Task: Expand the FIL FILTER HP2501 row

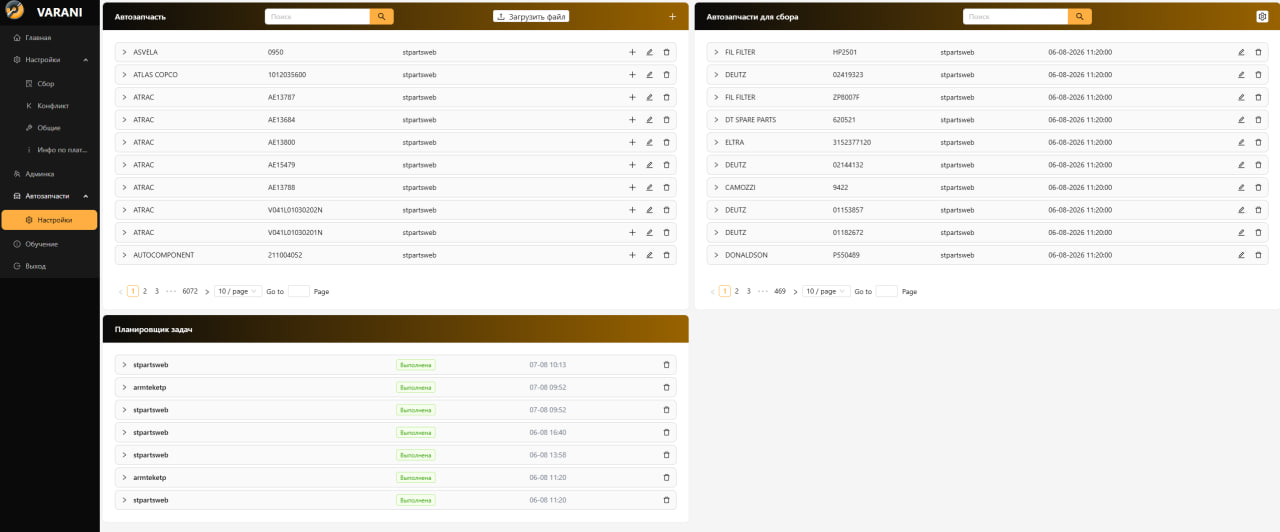Action: [716, 52]
